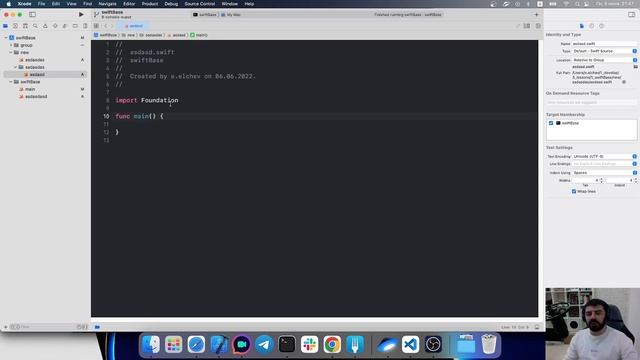This screenshot has height=360, width=640.
Task: Collapse the new folder
Action: coord(11,52)
